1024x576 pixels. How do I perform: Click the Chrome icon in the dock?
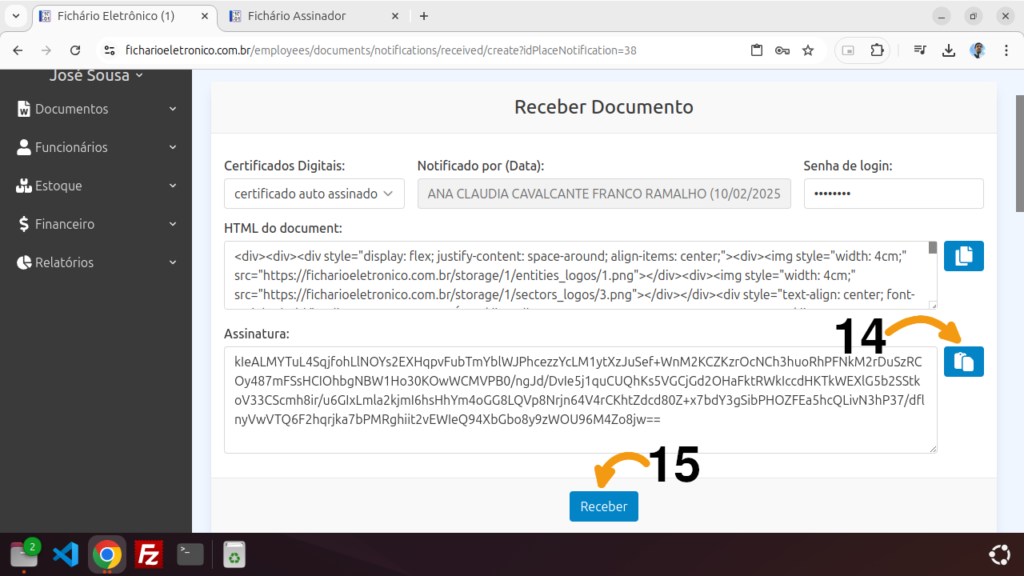tap(107, 554)
